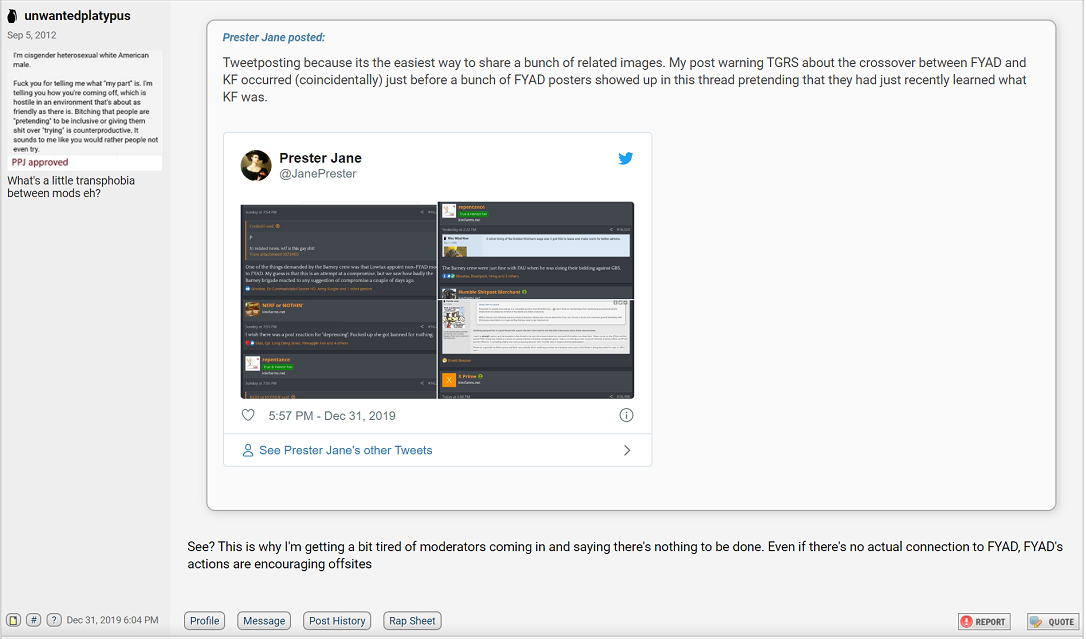Open the left tweet screenshot image

click(x=339, y=300)
